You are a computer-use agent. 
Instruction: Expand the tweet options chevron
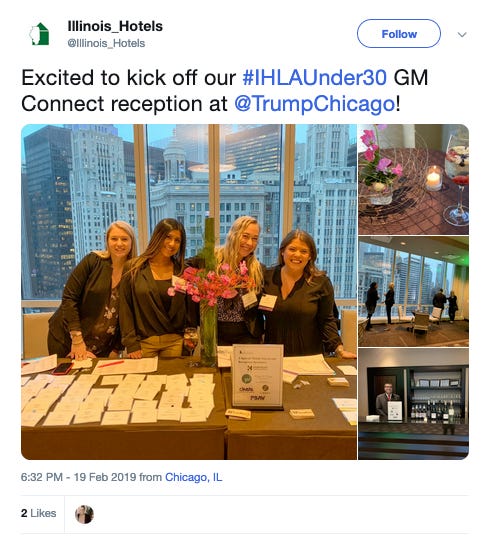coord(462,35)
